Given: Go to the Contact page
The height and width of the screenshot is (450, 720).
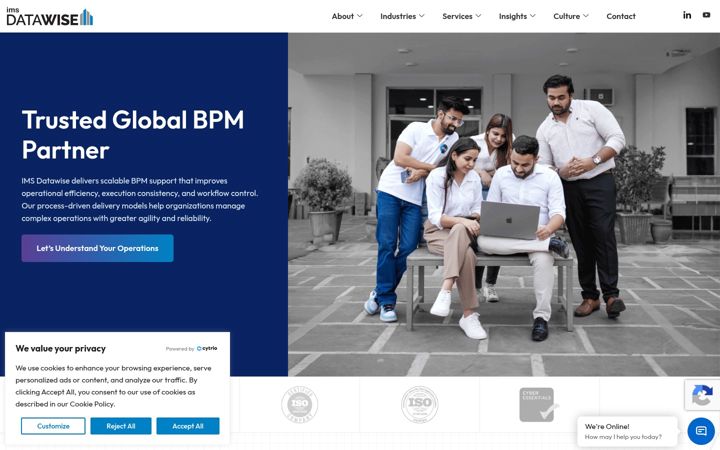Looking at the screenshot, I should coord(621,16).
